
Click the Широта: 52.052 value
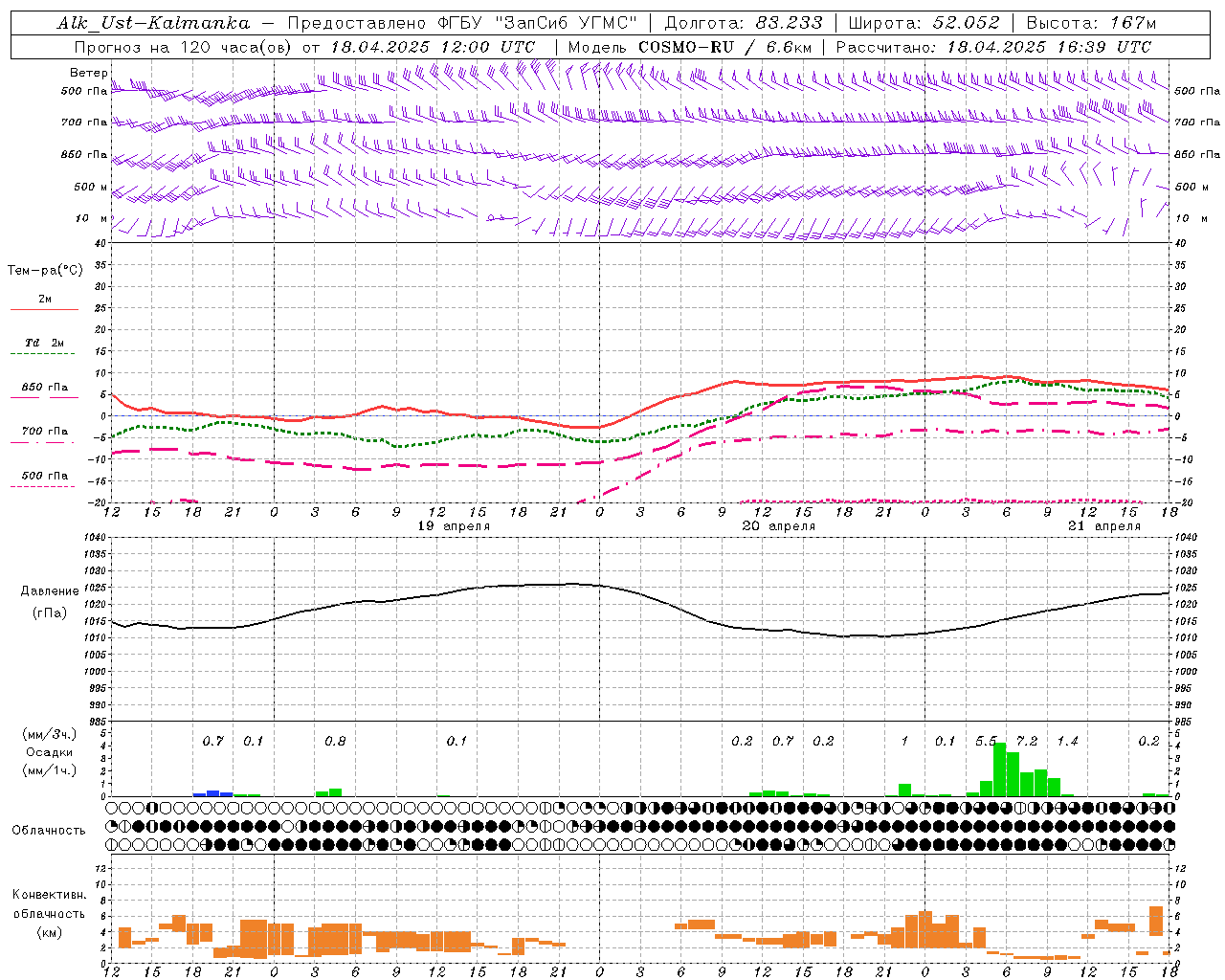click(924, 23)
